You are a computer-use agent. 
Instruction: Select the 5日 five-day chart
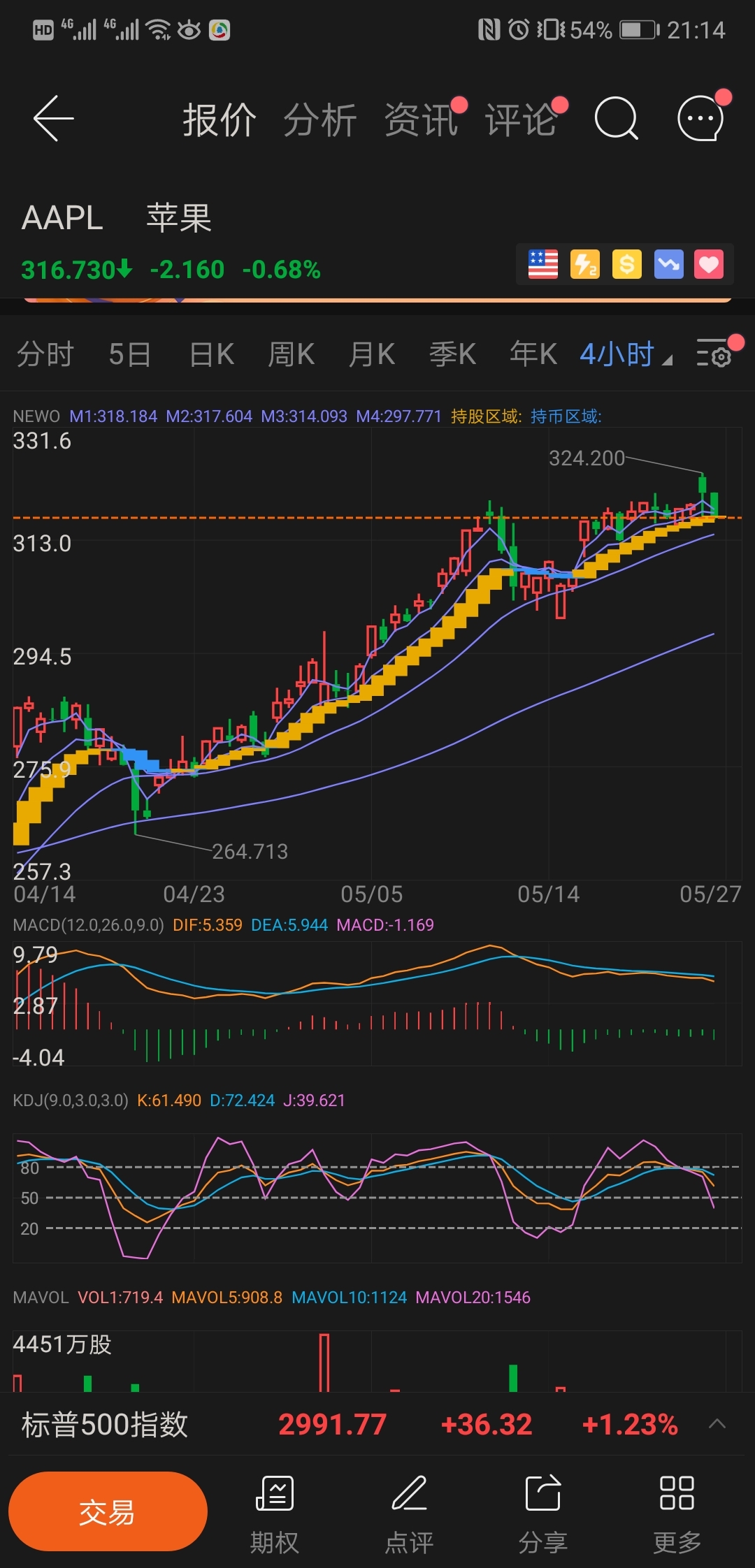[x=130, y=354]
